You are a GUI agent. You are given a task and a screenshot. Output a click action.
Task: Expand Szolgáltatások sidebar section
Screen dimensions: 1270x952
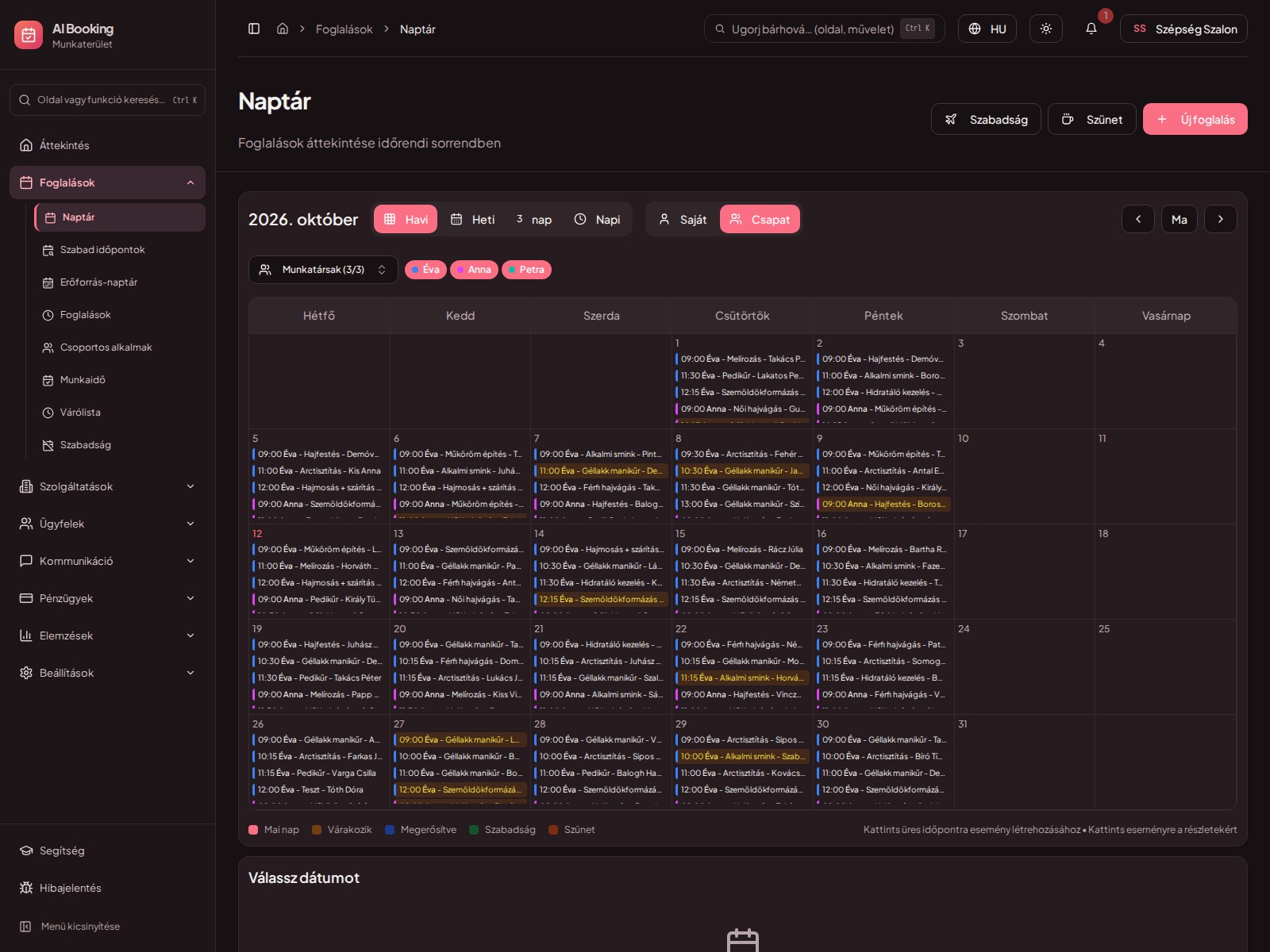coord(107,486)
